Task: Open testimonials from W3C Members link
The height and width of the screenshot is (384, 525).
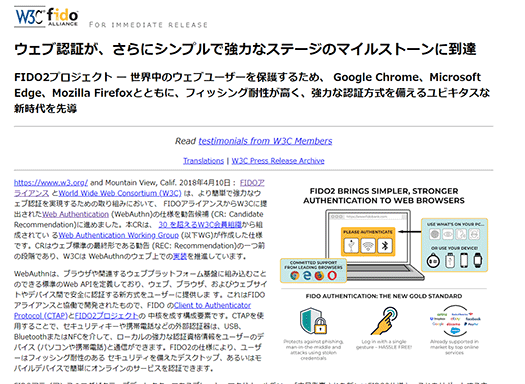Action: coord(265,141)
